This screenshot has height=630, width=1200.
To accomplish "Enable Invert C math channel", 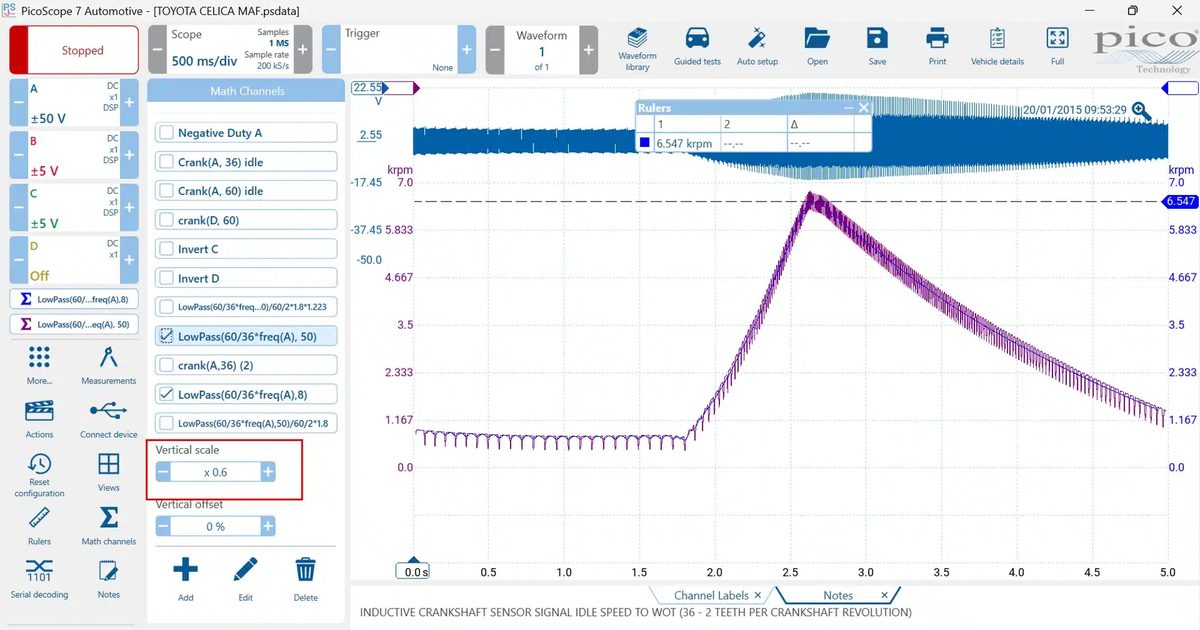I will point(166,249).
